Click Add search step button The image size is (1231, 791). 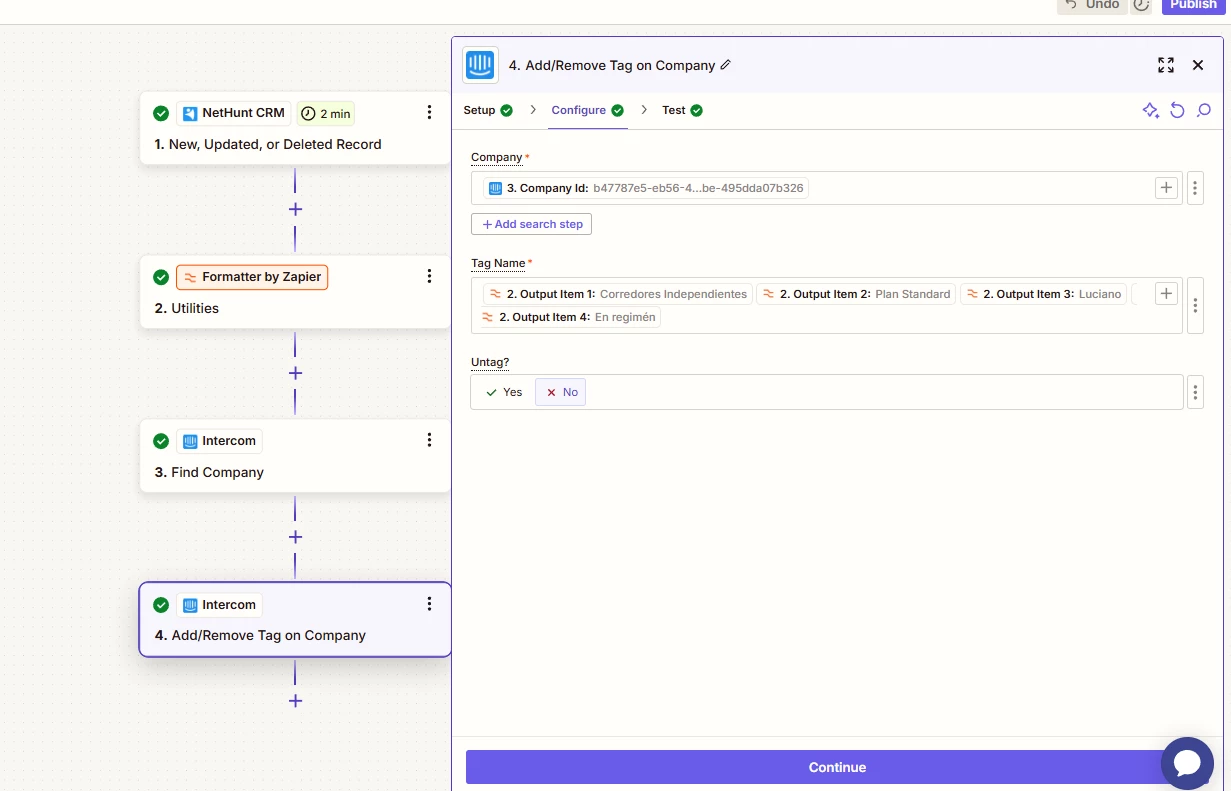pos(532,224)
